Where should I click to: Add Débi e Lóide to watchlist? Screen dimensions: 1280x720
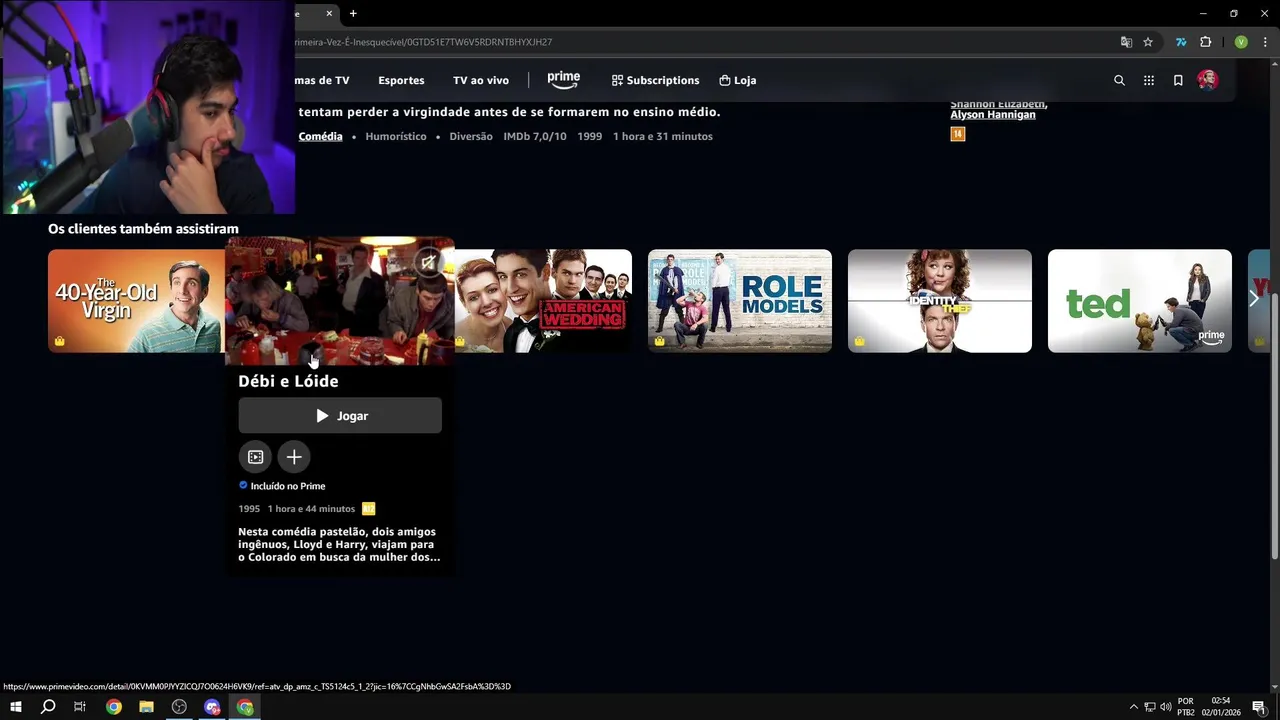294,457
